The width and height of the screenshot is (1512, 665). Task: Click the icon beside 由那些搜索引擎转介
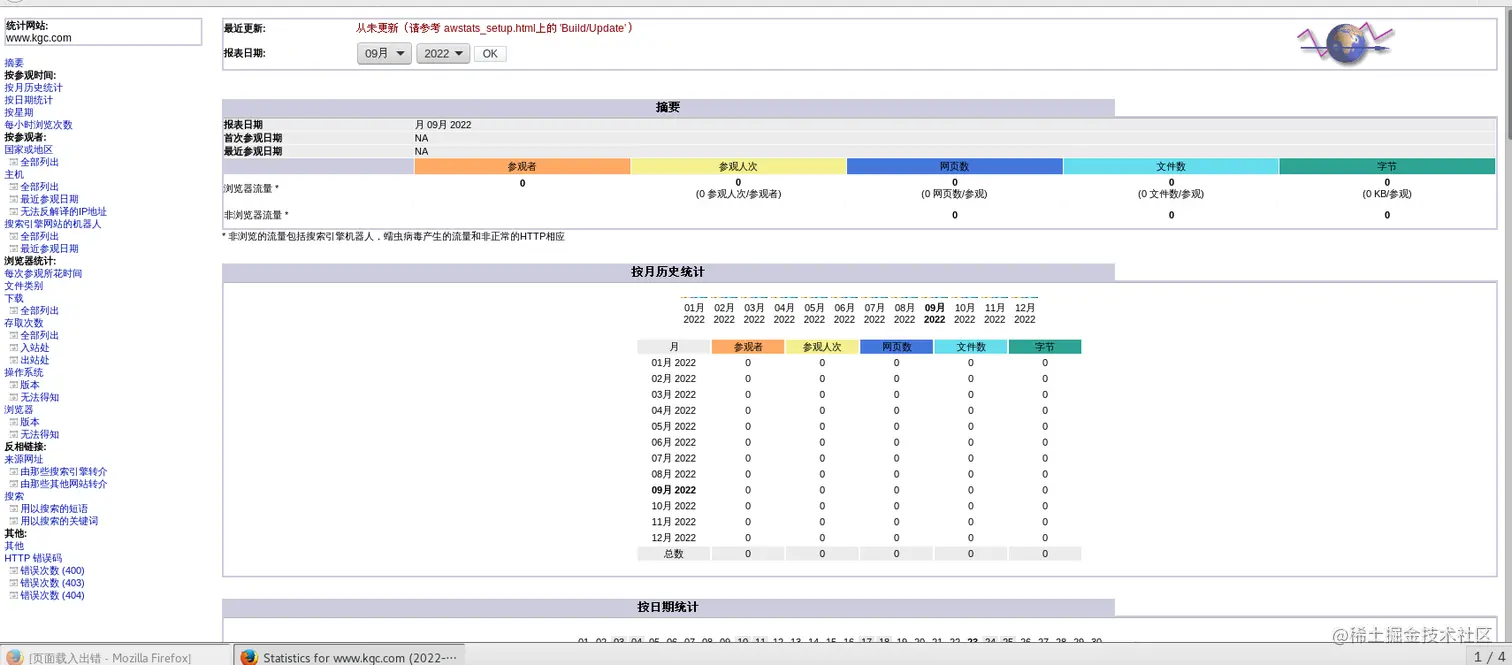(x=14, y=472)
